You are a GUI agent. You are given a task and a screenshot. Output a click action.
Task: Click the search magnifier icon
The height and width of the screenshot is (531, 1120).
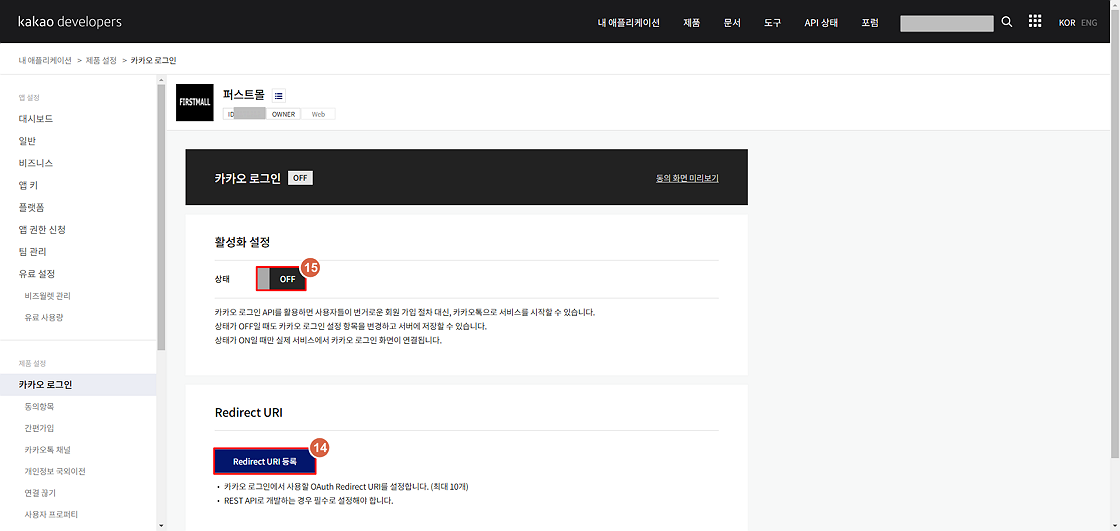[x=1006, y=21]
